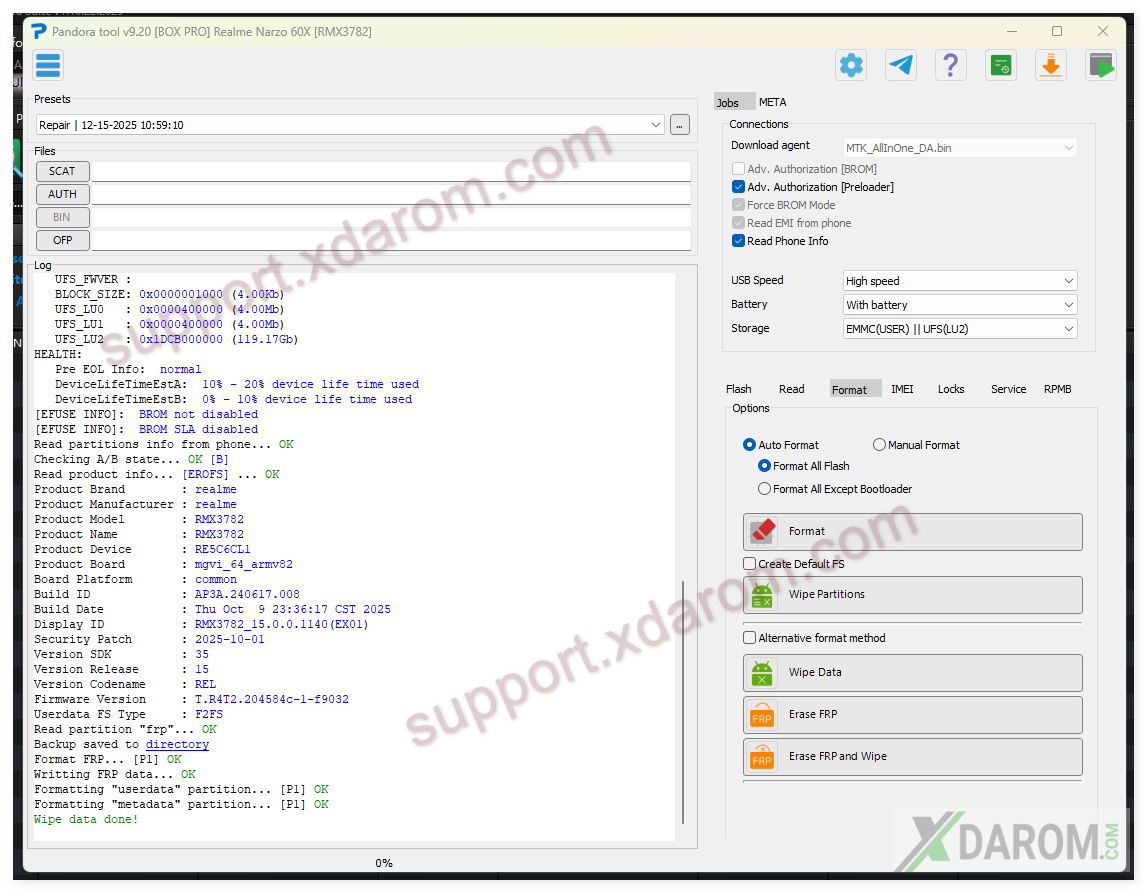Click the log panel vertical scrollbar
1147x893 pixels.
coord(684,700)
